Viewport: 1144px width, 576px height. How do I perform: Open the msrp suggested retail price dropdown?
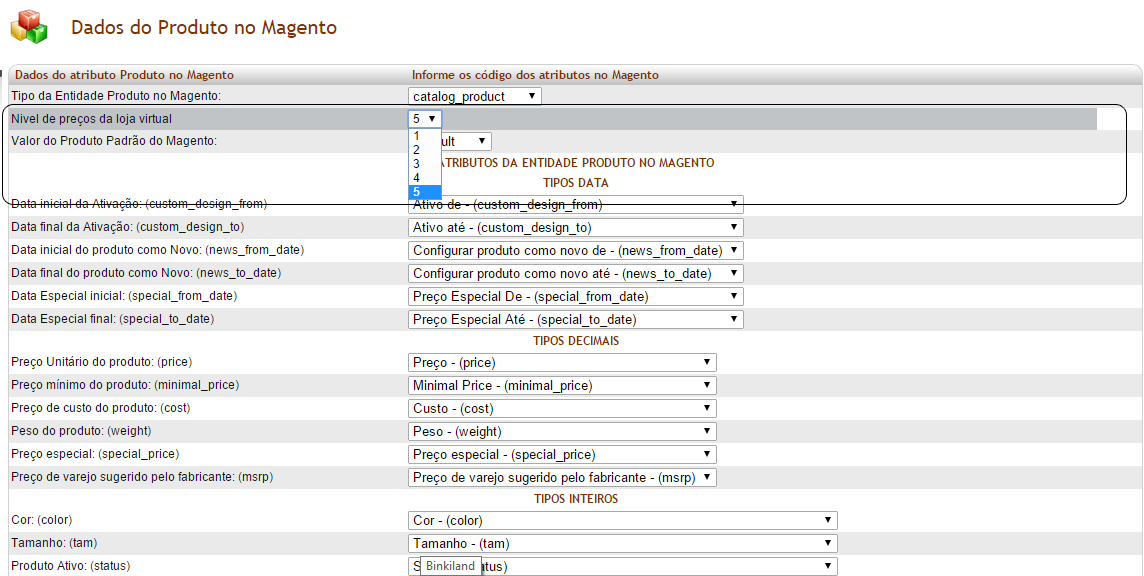pos(562,477)
